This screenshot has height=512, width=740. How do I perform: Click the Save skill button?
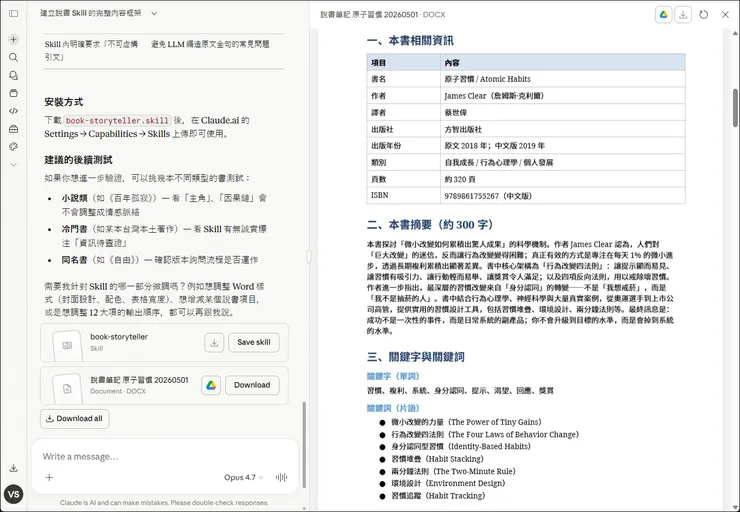pyautogui.click(x=254, y=343)
